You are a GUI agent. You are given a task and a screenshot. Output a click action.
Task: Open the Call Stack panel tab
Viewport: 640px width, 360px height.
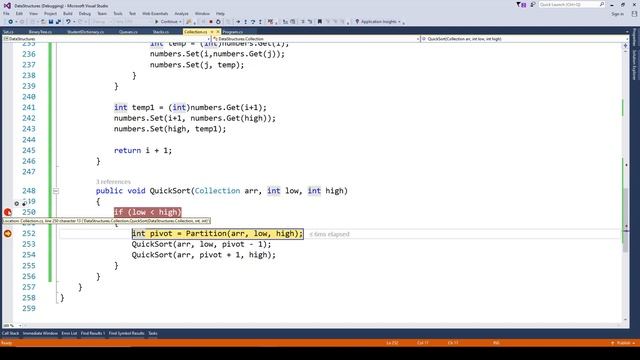(x=10, y=333)
